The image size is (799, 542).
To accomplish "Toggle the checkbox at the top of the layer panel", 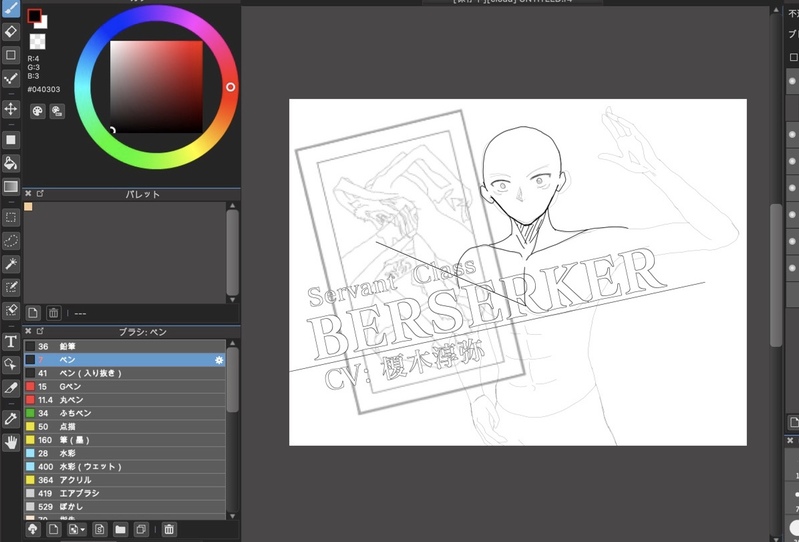I will click(x=793, y=57).
